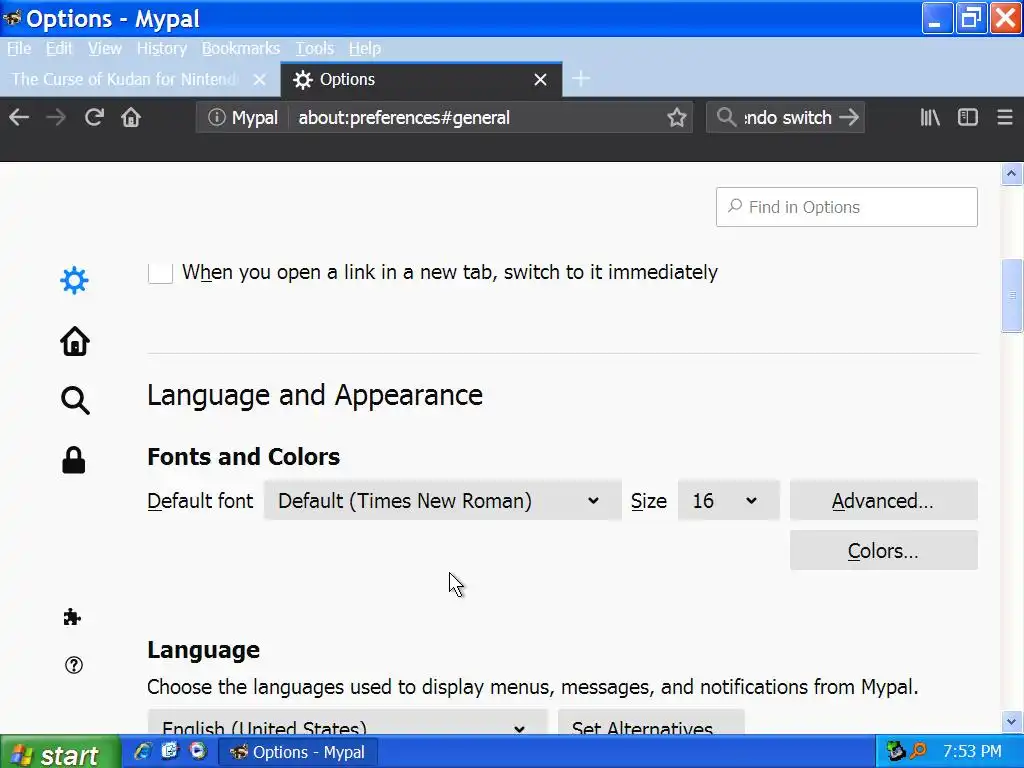Open the Windows start menu
The width and height of the screenshot is (1024, 768).
(x=60, y=752)
